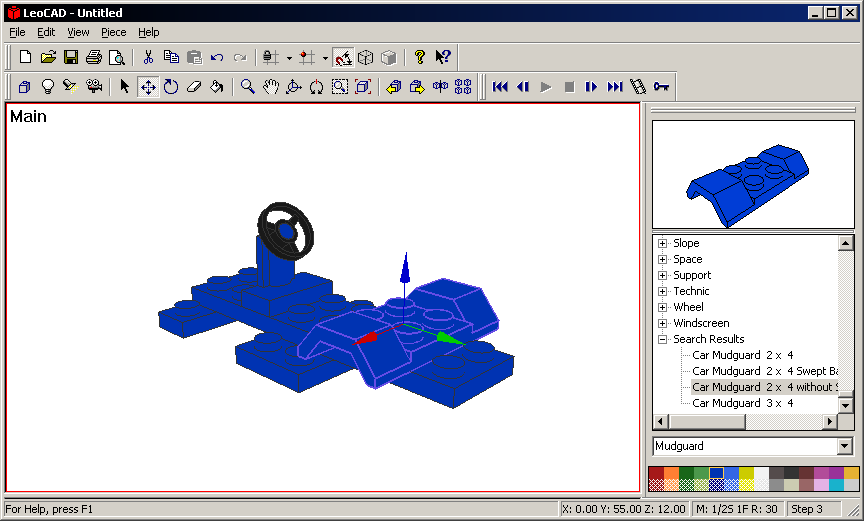Toggle the 3D snap button
This screenshot has width=864, height=521.
click(342, 57)
